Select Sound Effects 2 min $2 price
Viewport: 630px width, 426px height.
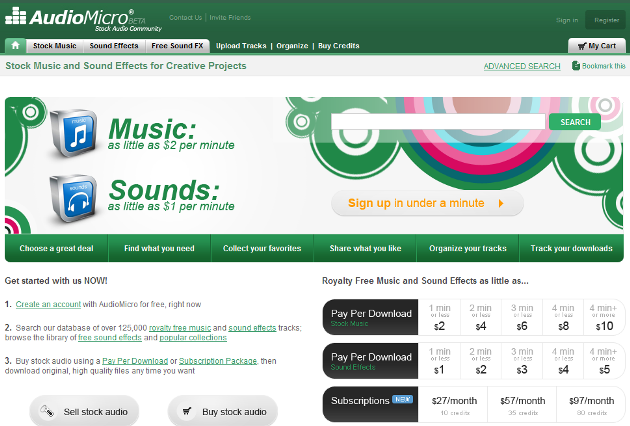coord(481,361)
